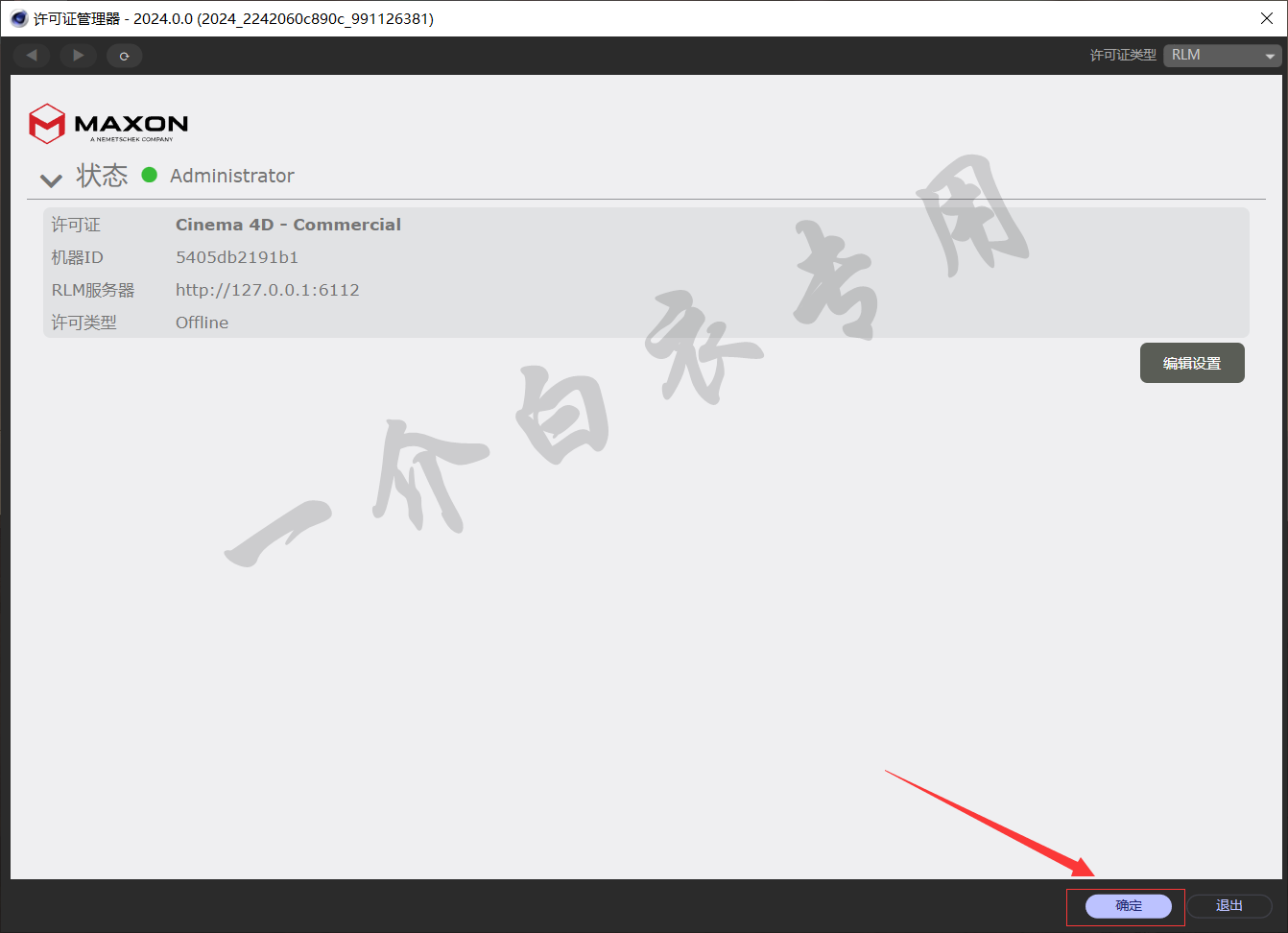Click the RLM服务器 row label
1288x933 pixels.
click(93, 290)
